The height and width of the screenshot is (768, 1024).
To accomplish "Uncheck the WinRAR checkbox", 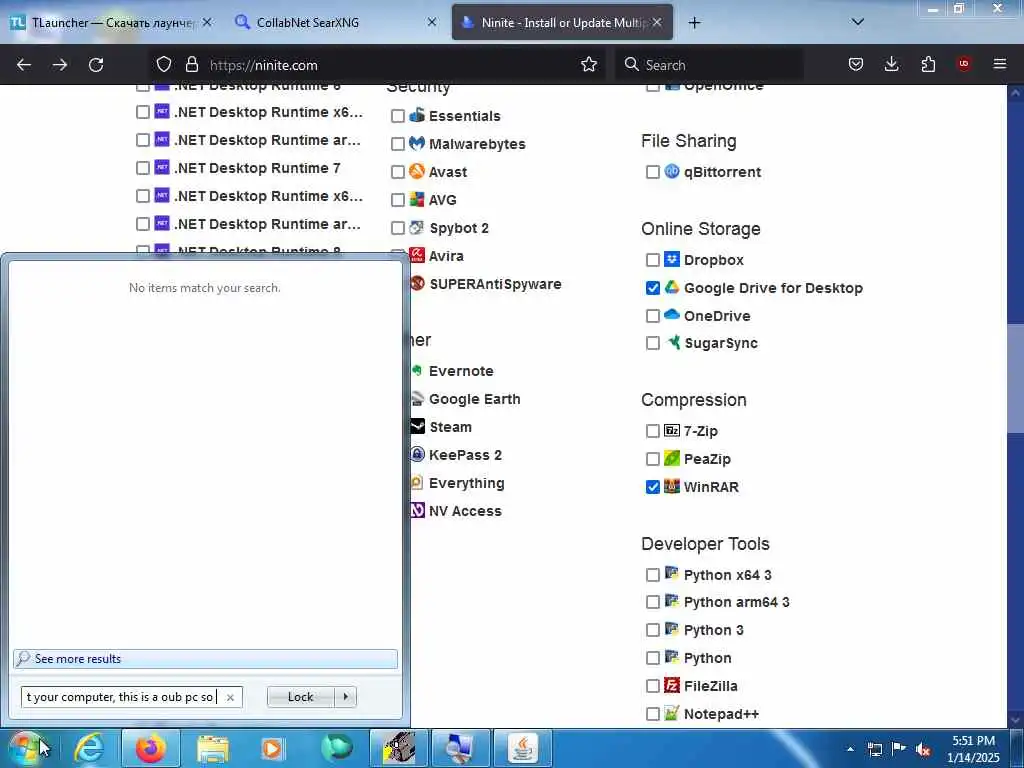I will click(652, 487).
